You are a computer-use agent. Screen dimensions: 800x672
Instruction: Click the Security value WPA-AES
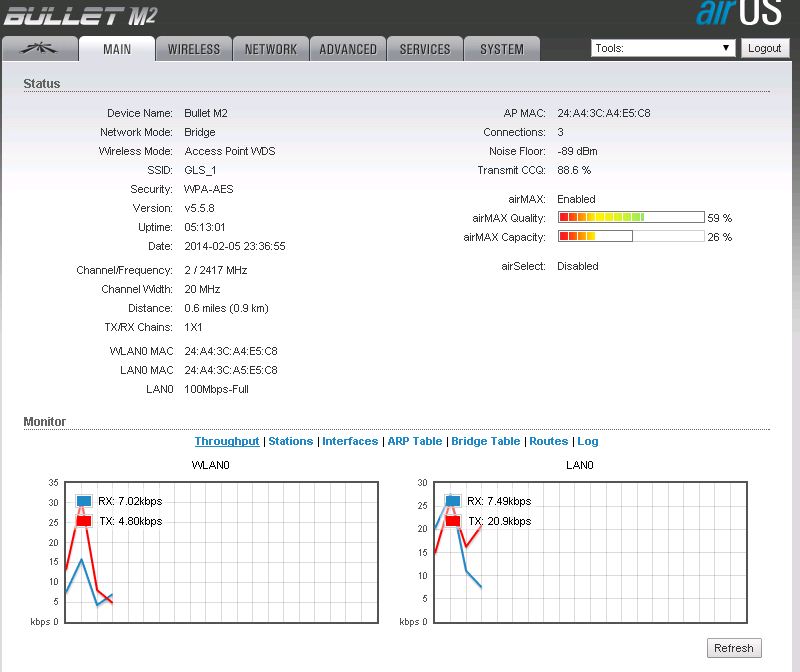209,189
